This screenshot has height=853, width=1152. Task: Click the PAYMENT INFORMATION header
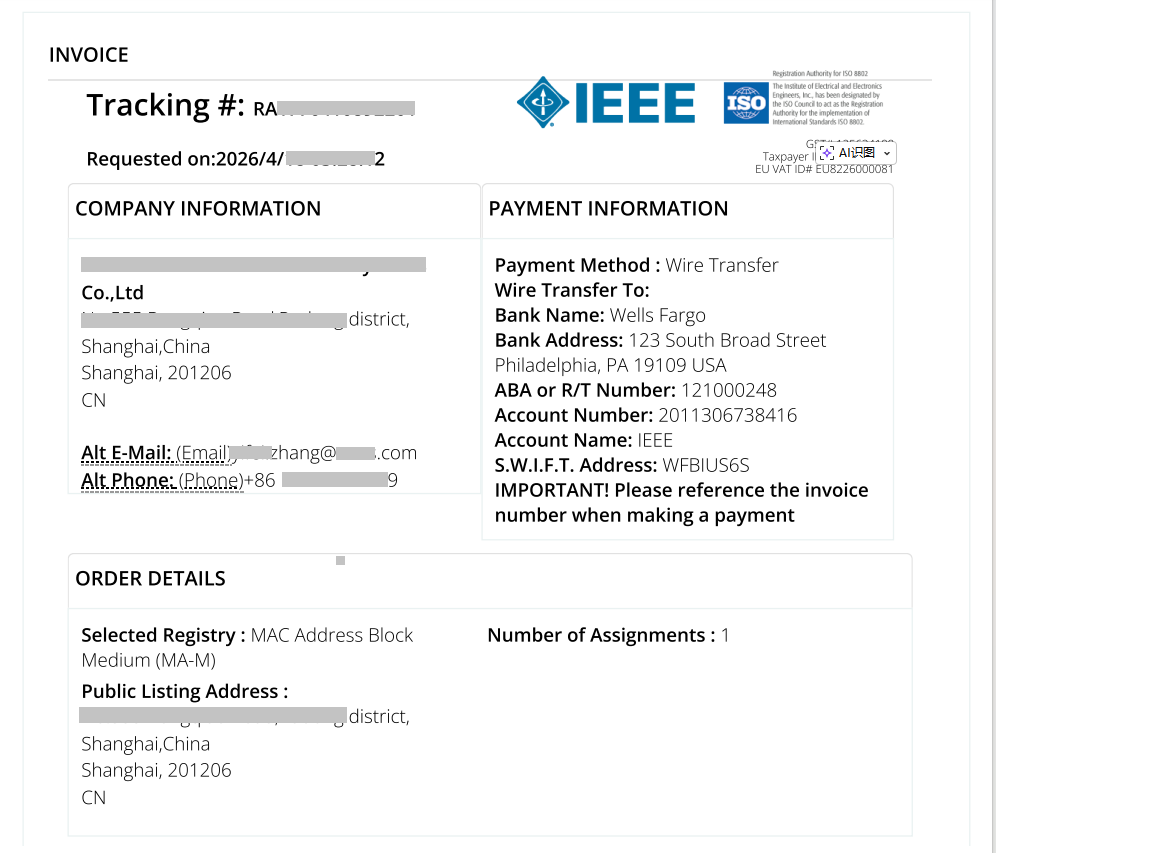(x=608, y=209)
